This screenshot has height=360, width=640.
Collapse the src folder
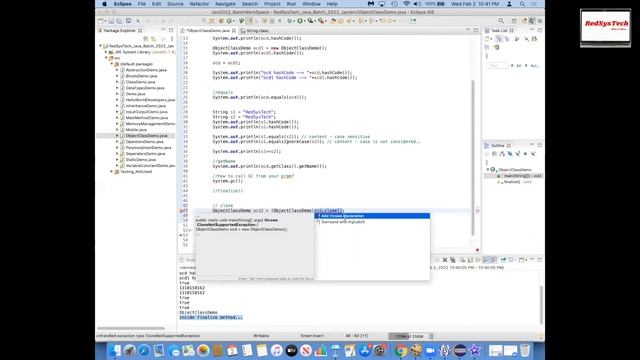pyautogui.click(x=106, y=58)
